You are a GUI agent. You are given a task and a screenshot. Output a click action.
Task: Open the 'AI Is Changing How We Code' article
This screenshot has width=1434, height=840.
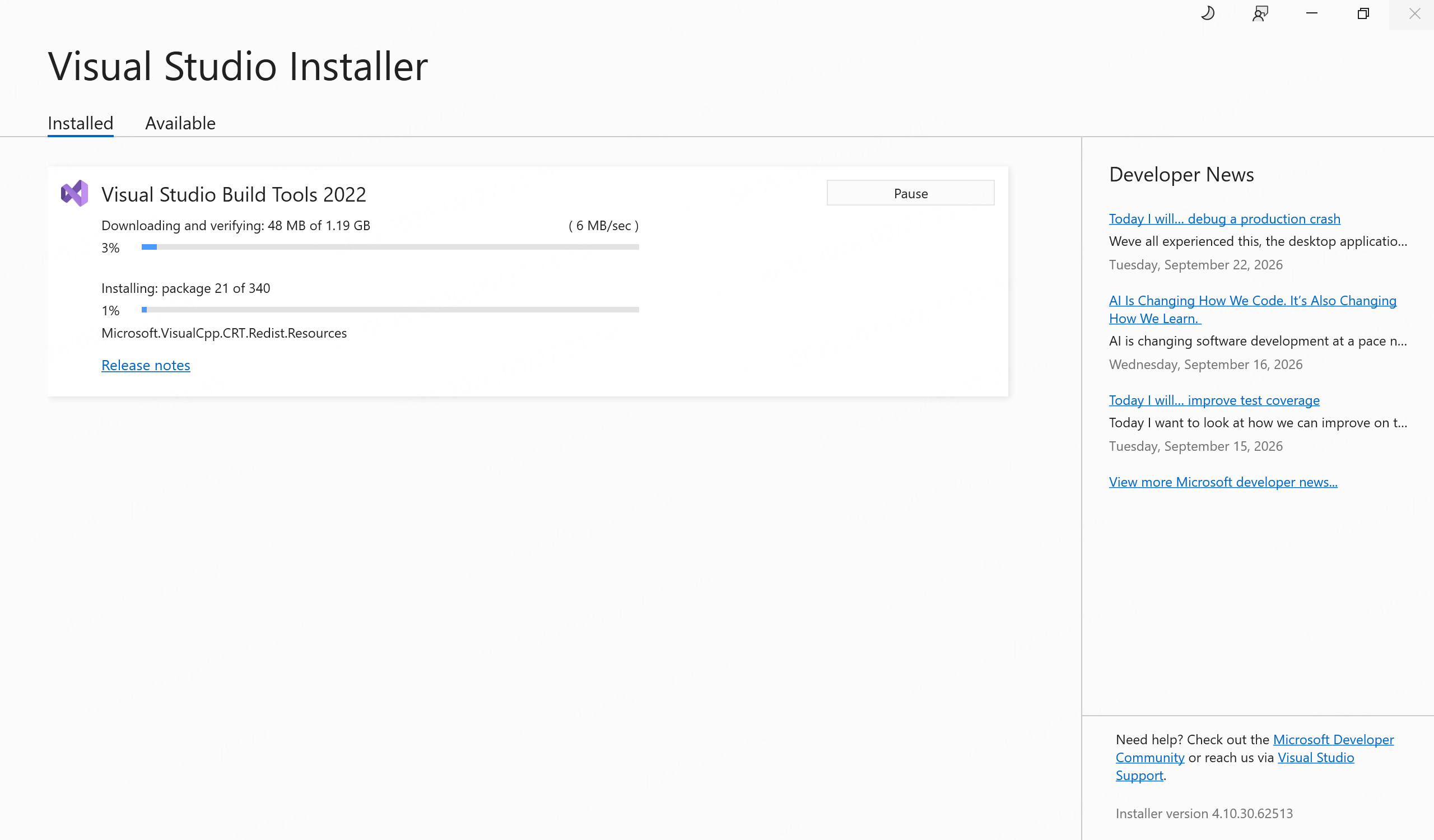click(x=1253, y=309)
